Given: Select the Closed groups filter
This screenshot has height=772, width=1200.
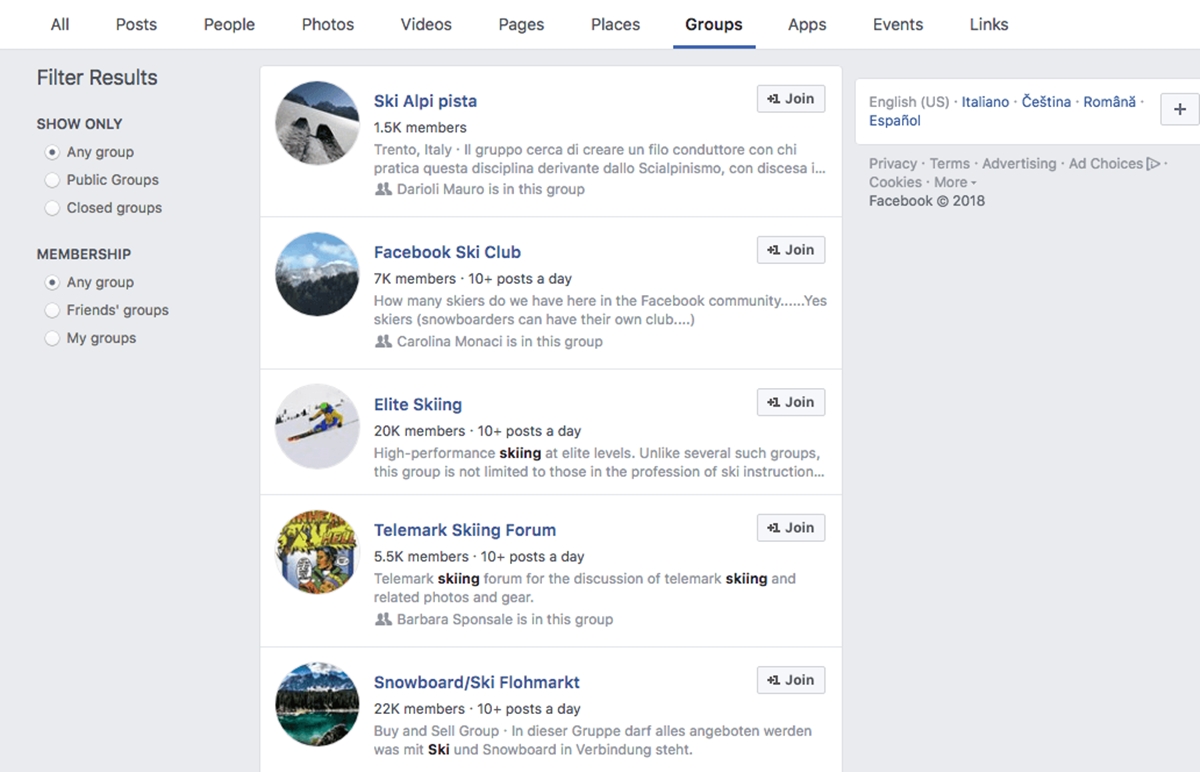Looking at the screenshot, I should [x=52, y=208].
